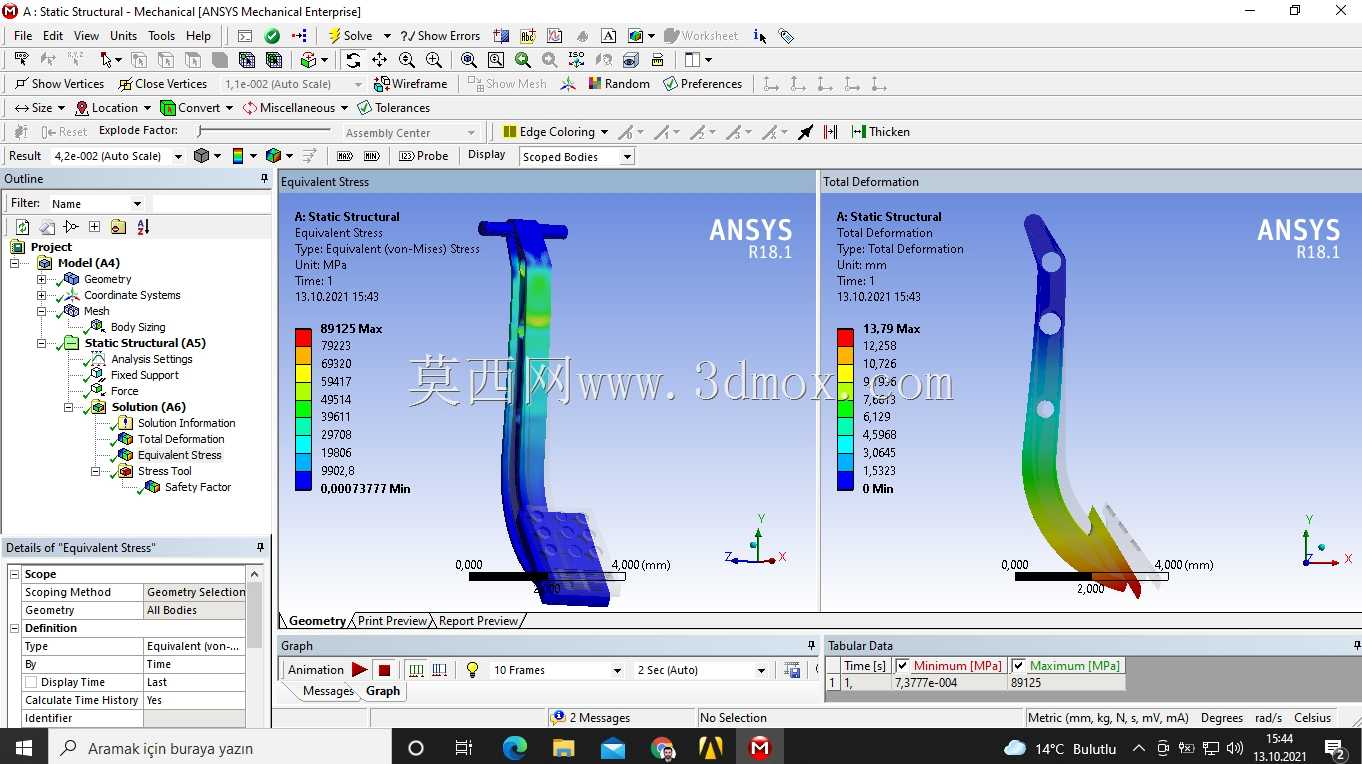Select Body Sizing in the outline
1362x764 pixels.
pyautogui.click(x=138, y=327)
